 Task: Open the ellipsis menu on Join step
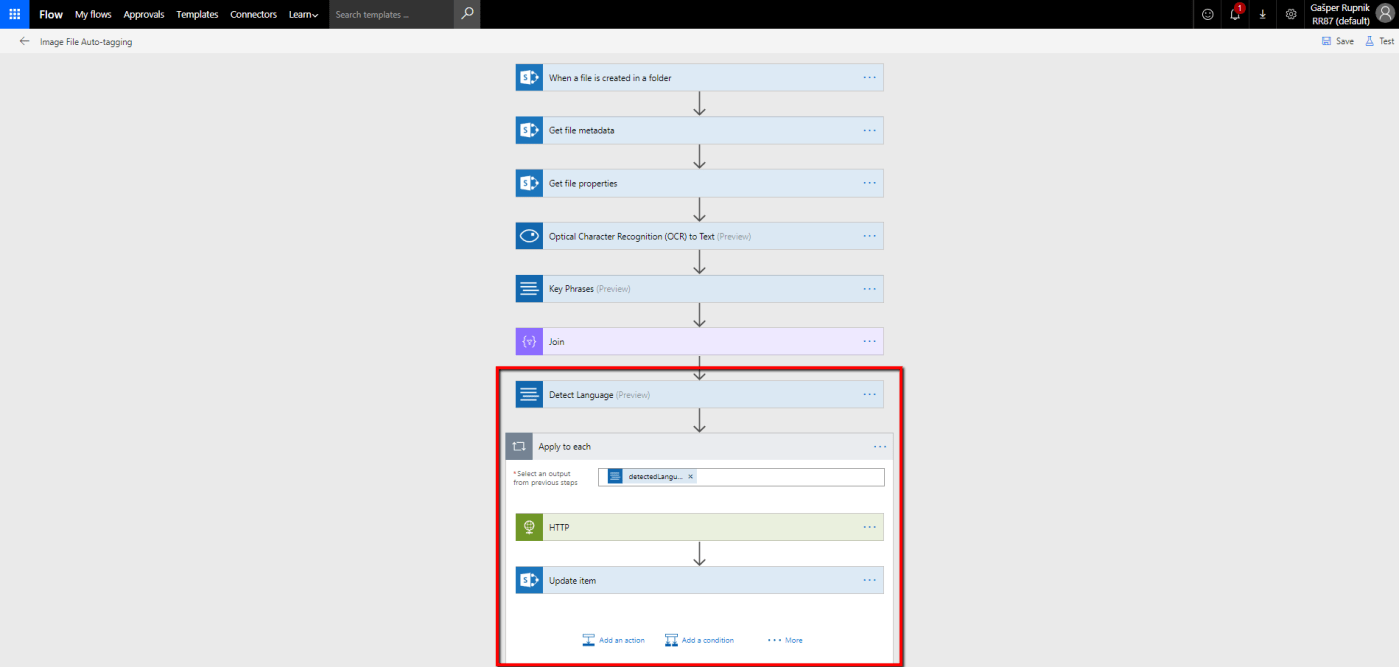coord(869,341)
